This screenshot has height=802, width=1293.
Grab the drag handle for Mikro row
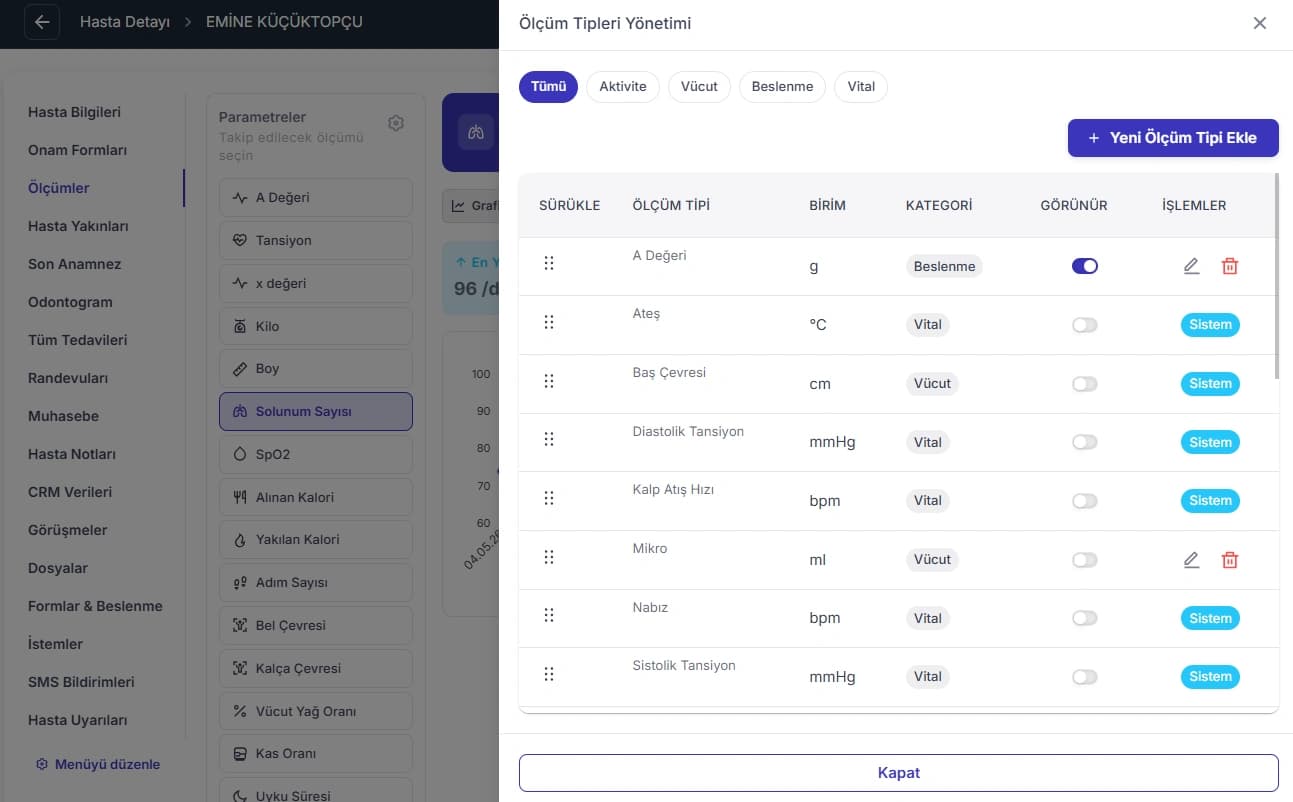point(549,557)
